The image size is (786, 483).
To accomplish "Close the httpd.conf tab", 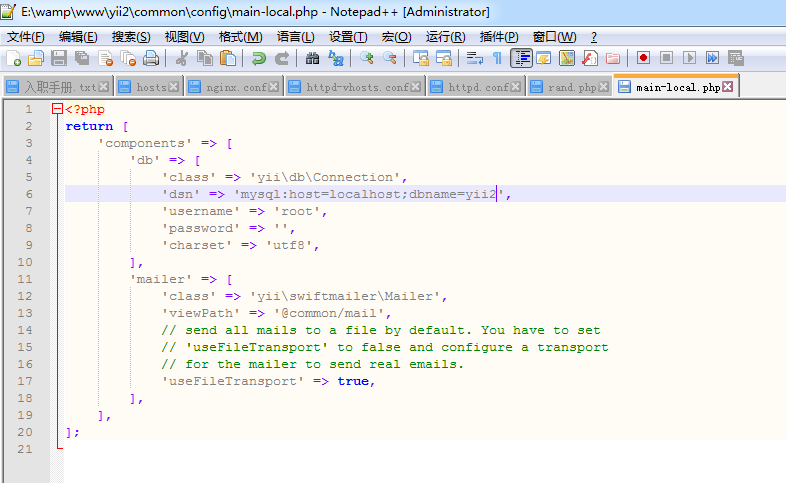I will tap(515, 87).
